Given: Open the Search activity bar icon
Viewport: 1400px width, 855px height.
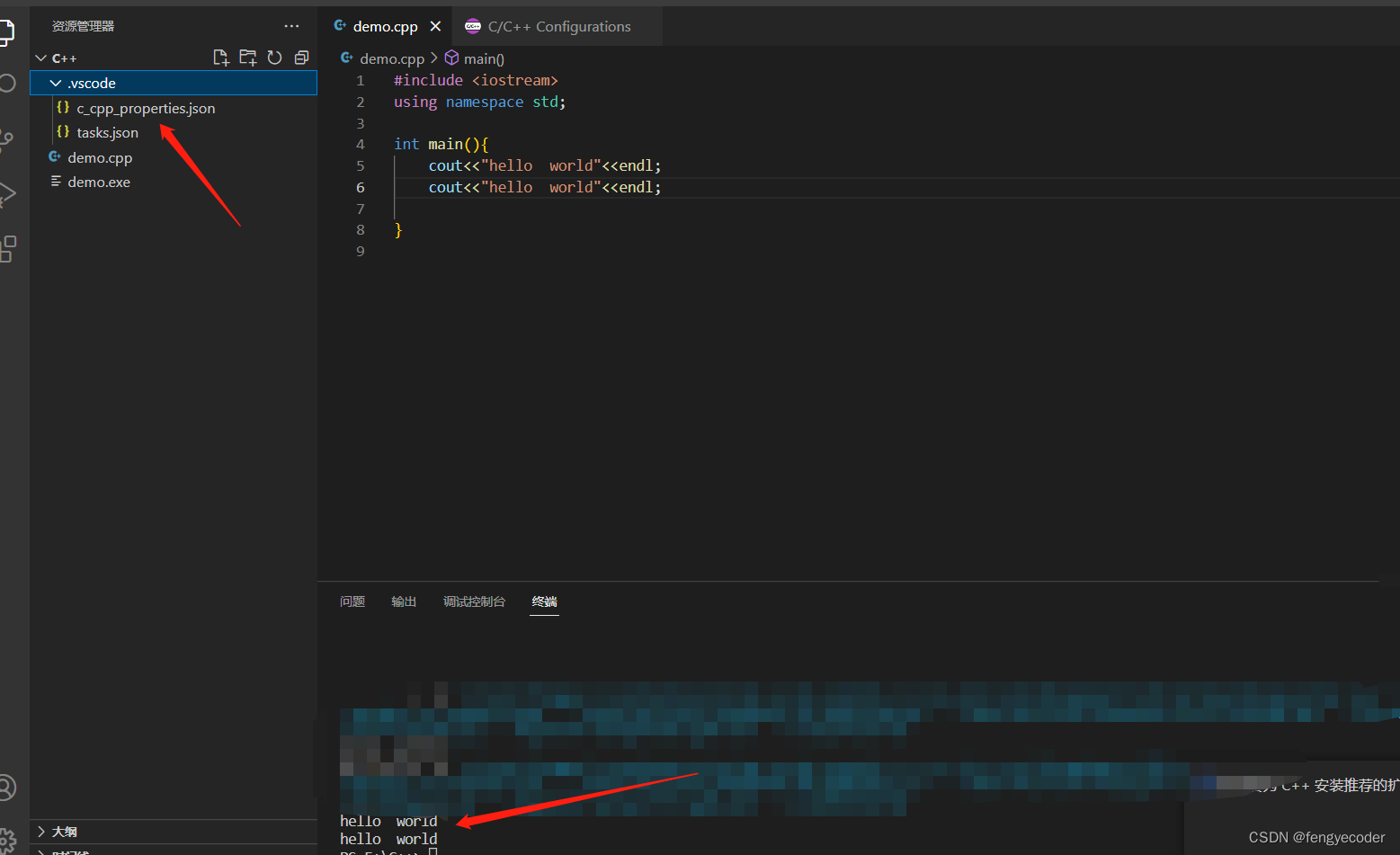Looking at the screenshot, I should pyautogui.click(x=6, y=84).
